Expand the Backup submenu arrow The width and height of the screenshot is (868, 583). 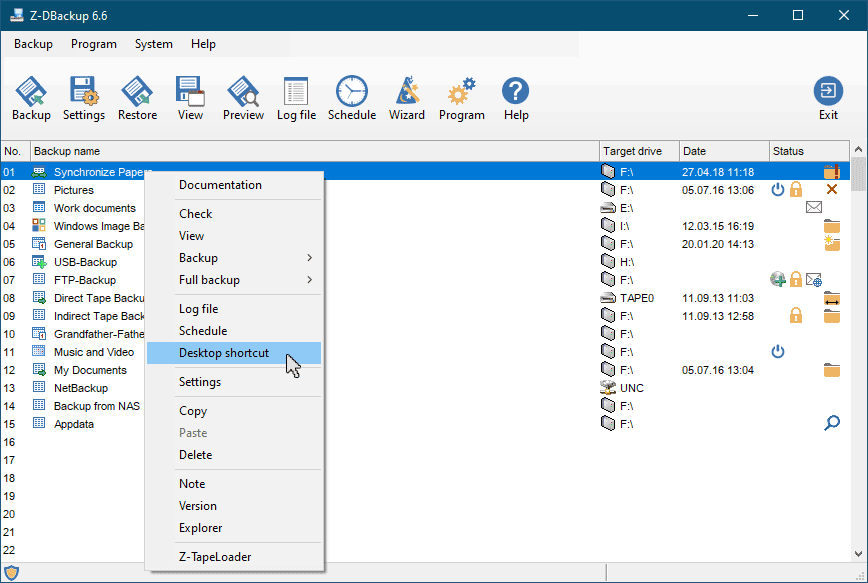pyautogui.click(x=309, y=258)
